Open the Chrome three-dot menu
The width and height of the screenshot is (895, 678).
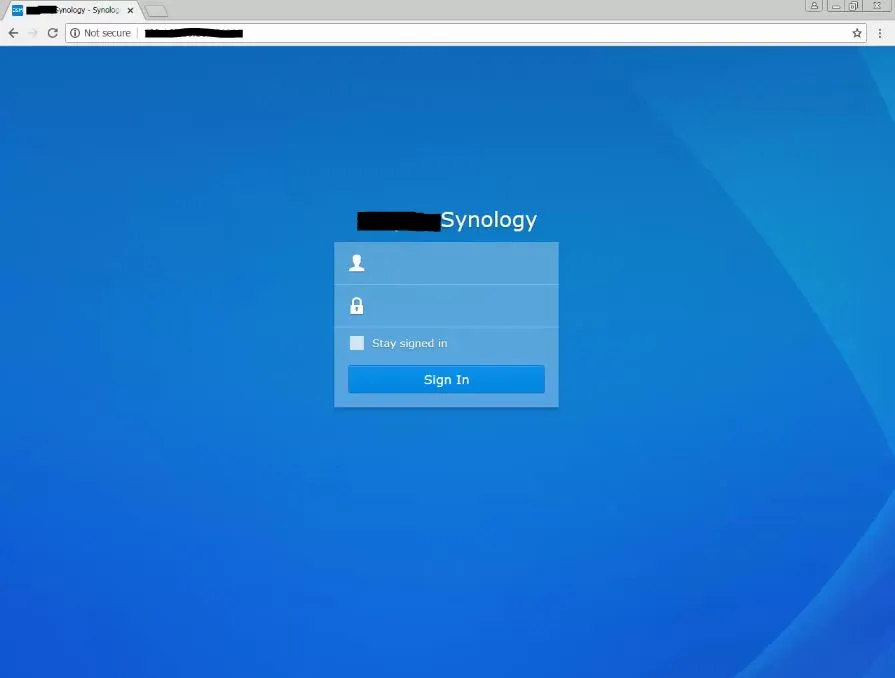click(880, 33)
